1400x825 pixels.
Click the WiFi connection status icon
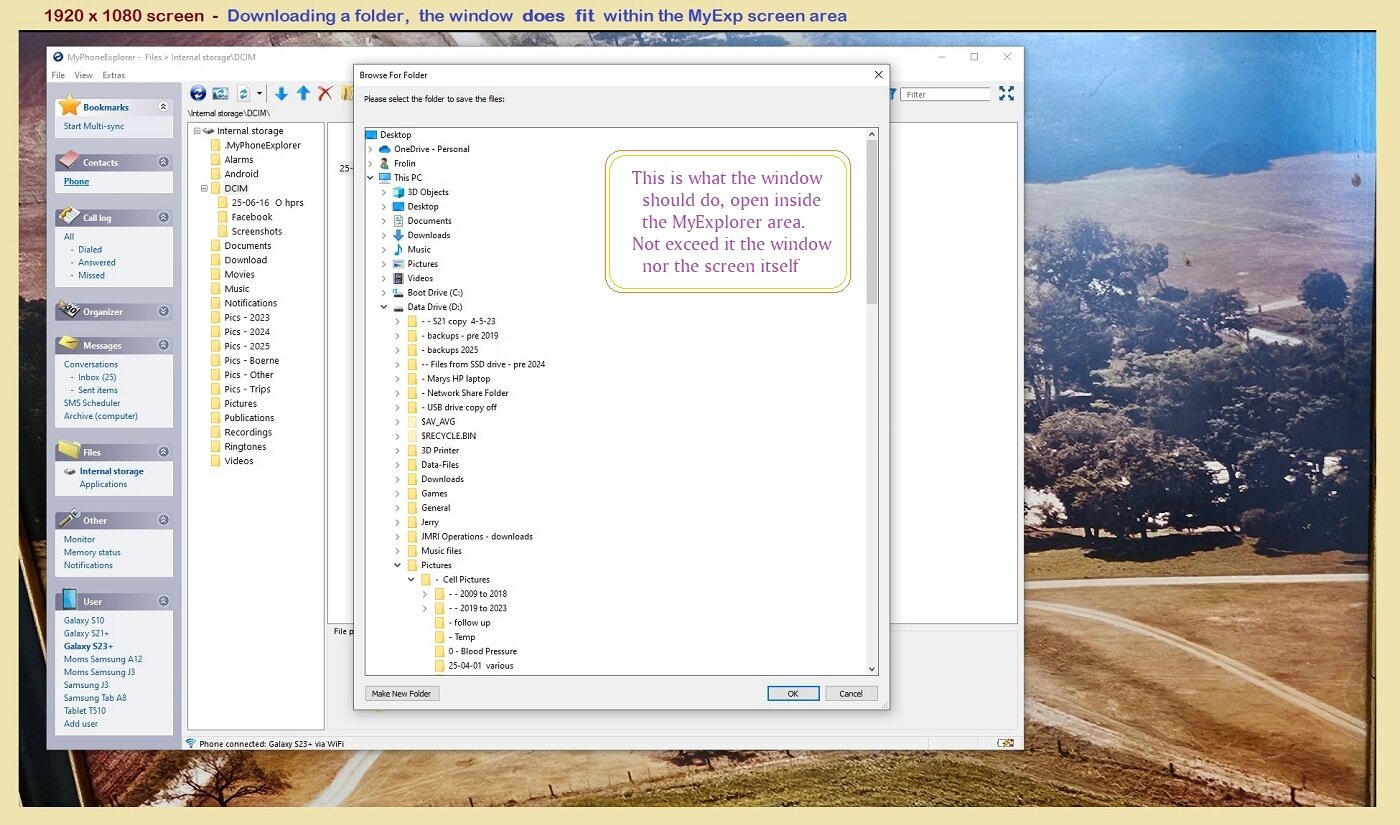pos(190,743)
